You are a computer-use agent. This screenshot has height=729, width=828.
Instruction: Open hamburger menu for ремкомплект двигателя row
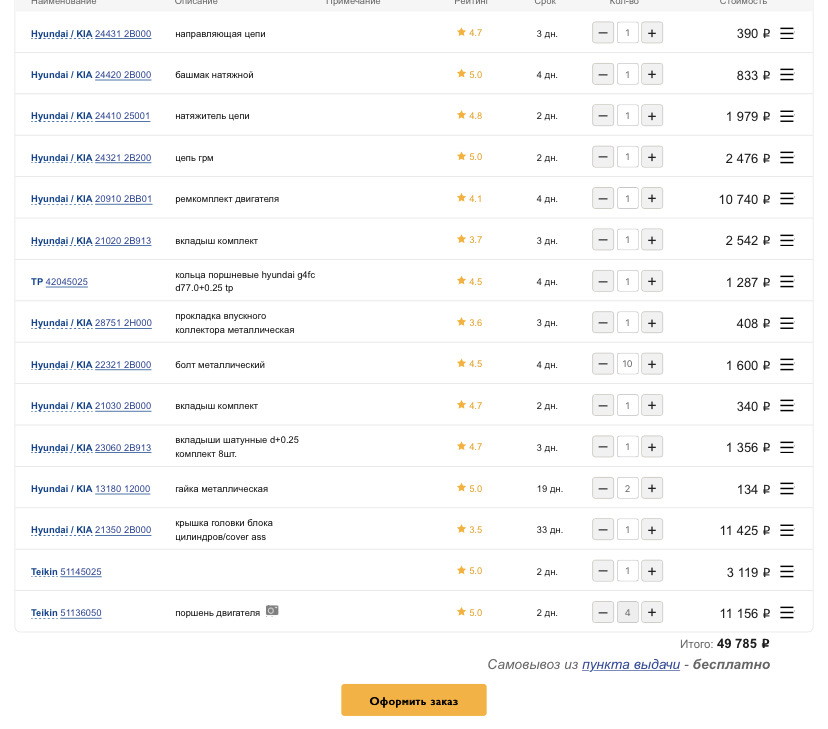786,199
